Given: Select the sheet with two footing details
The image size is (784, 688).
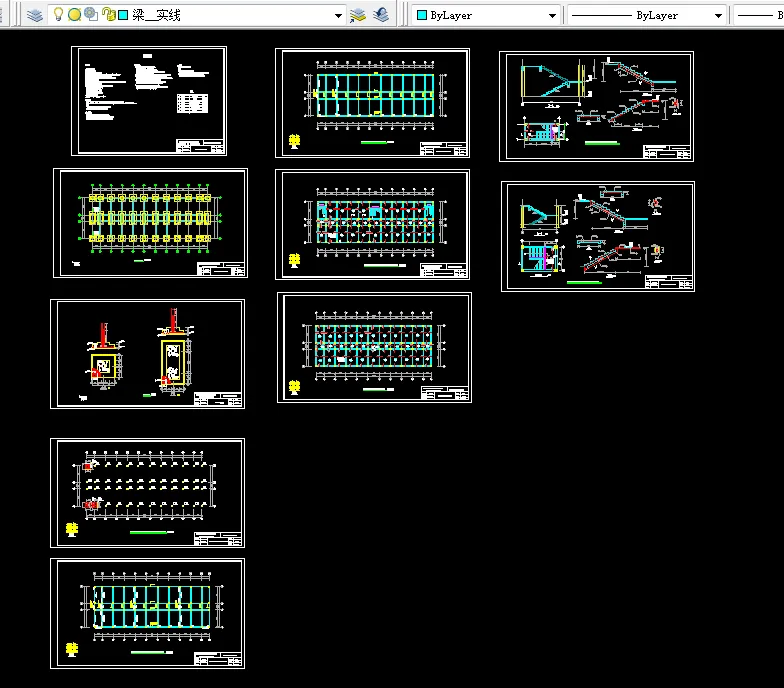Looking at the screenshot, I should tap(148, 354).
